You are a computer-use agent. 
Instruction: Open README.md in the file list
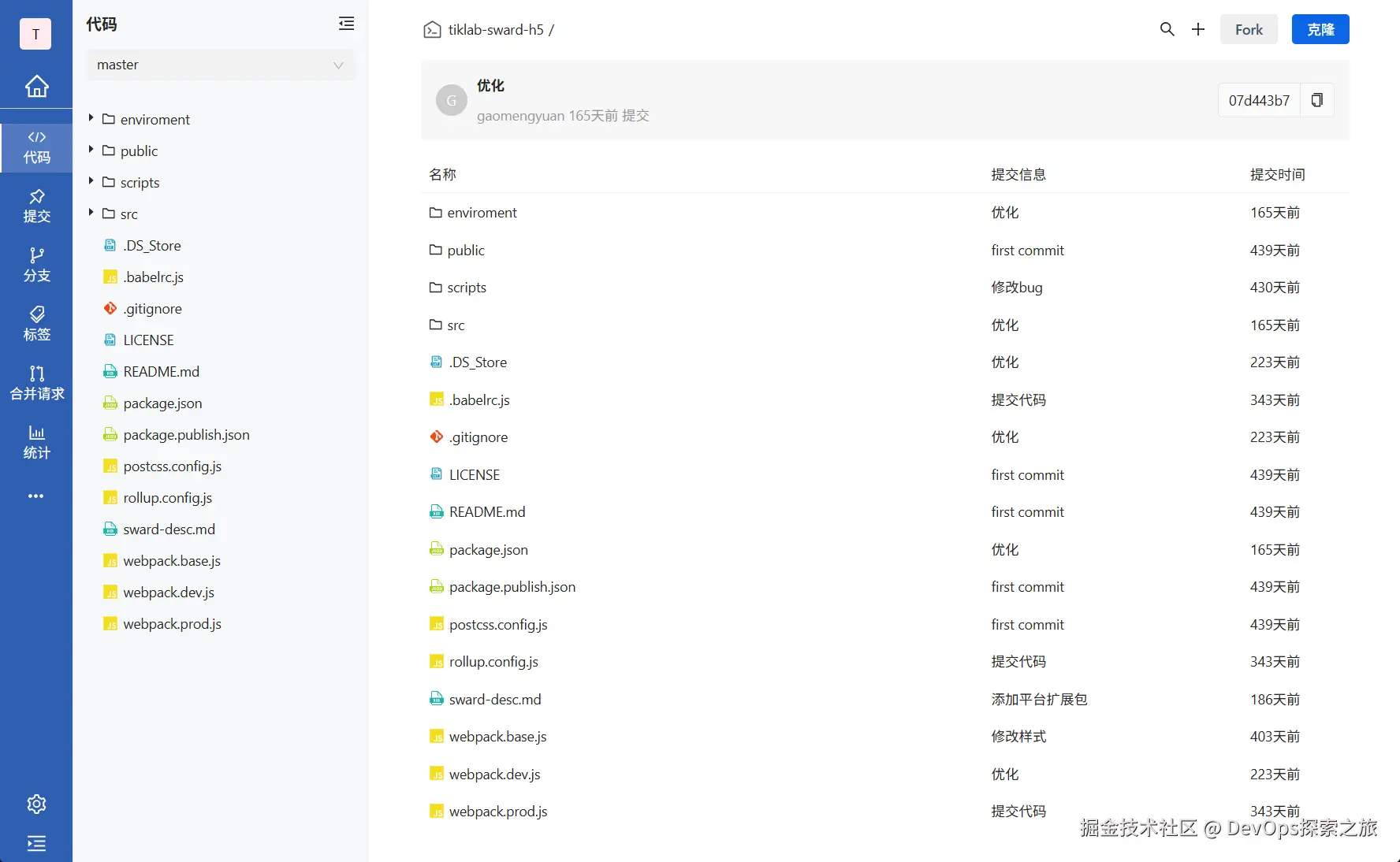click(x=486, y=512)
